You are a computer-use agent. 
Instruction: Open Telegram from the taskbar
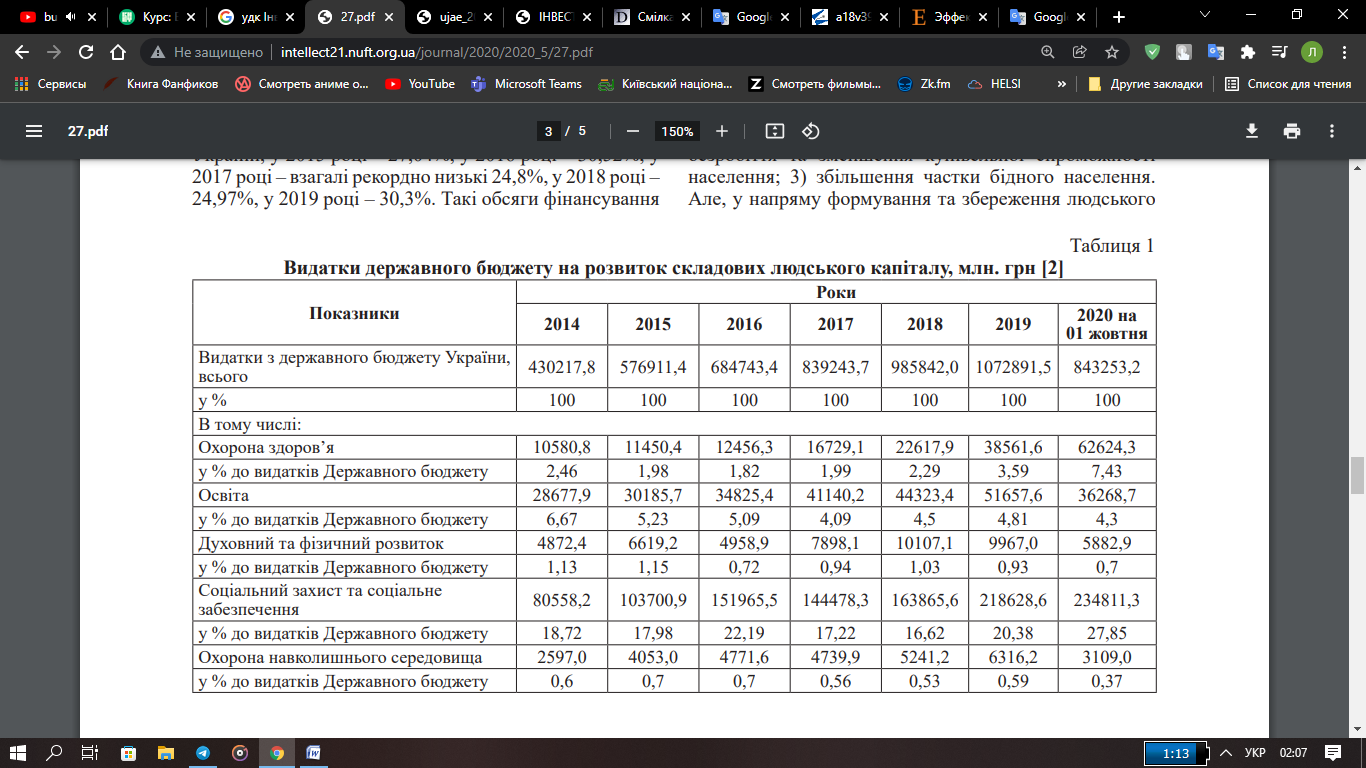tap(203, 753)
